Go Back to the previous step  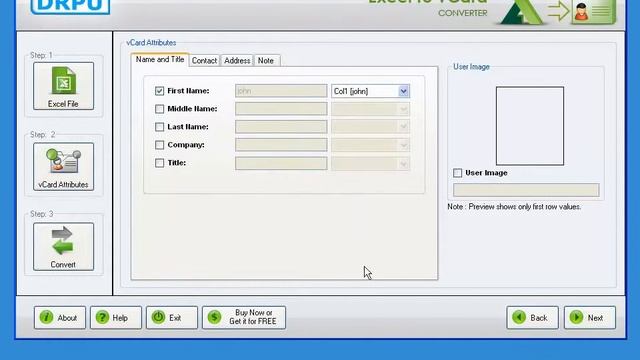[532, 318]
